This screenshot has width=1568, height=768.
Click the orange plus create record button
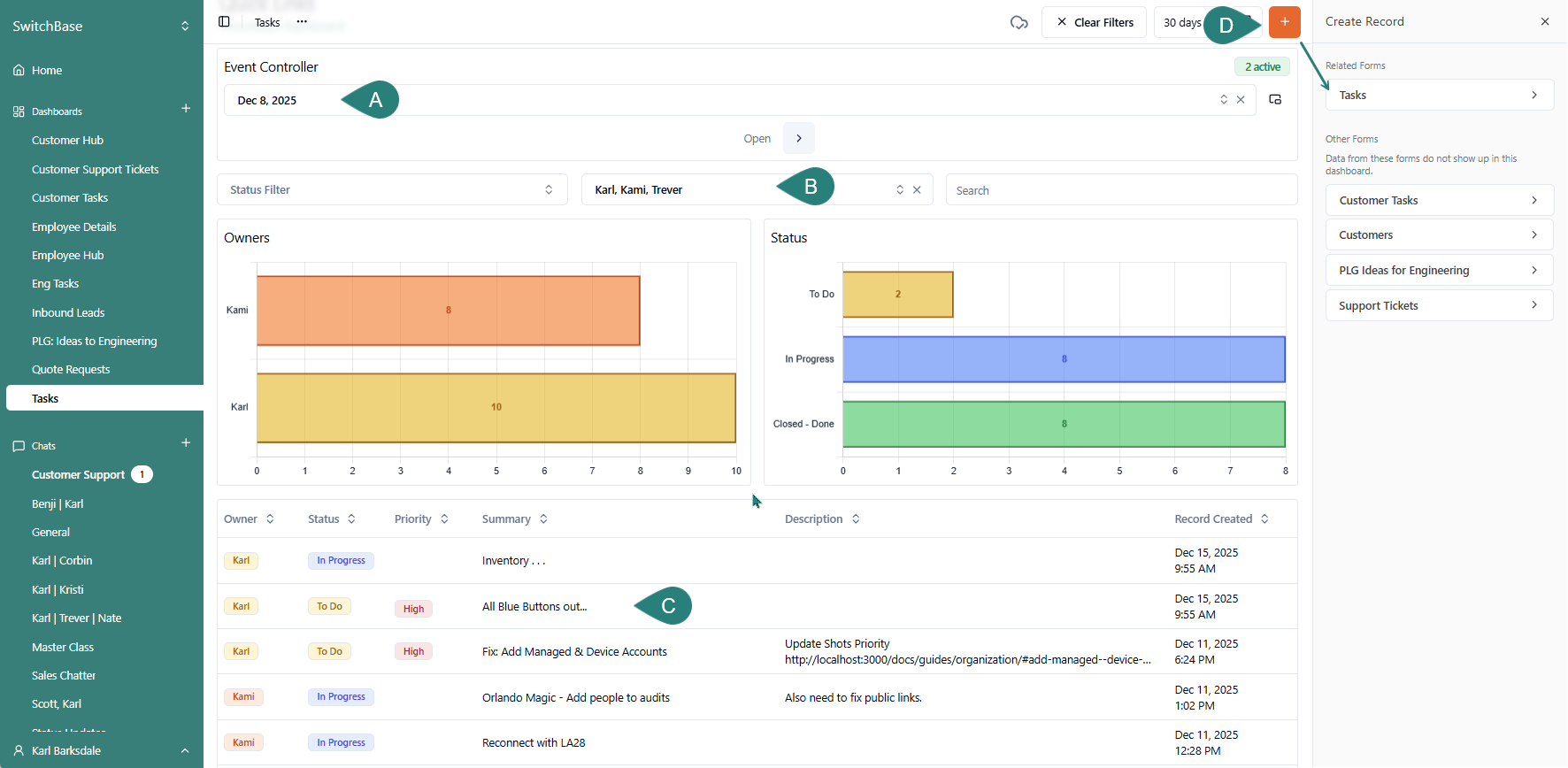[x=1284, y=22]
